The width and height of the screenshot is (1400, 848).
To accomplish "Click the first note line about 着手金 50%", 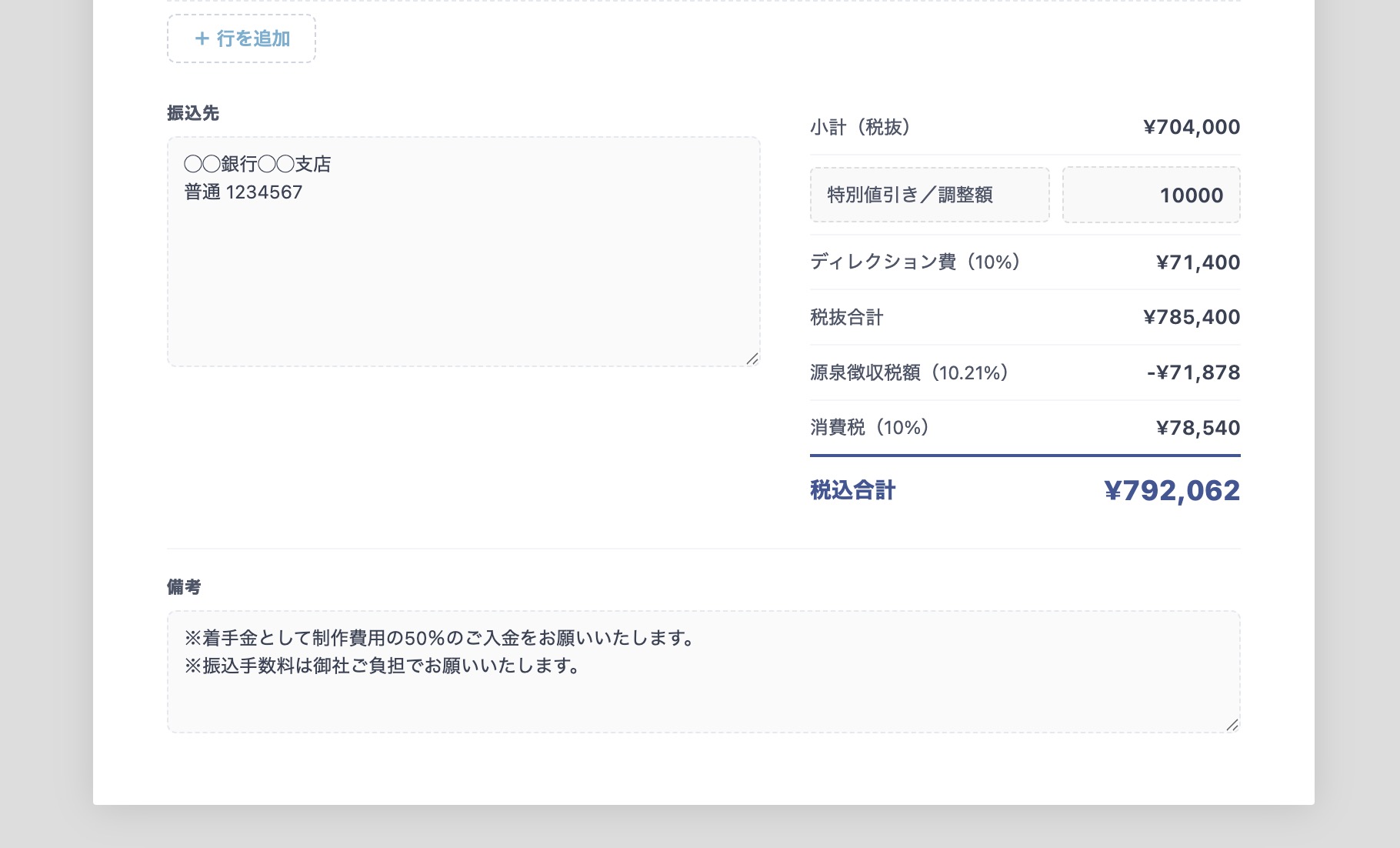I will tap(440, 638).
